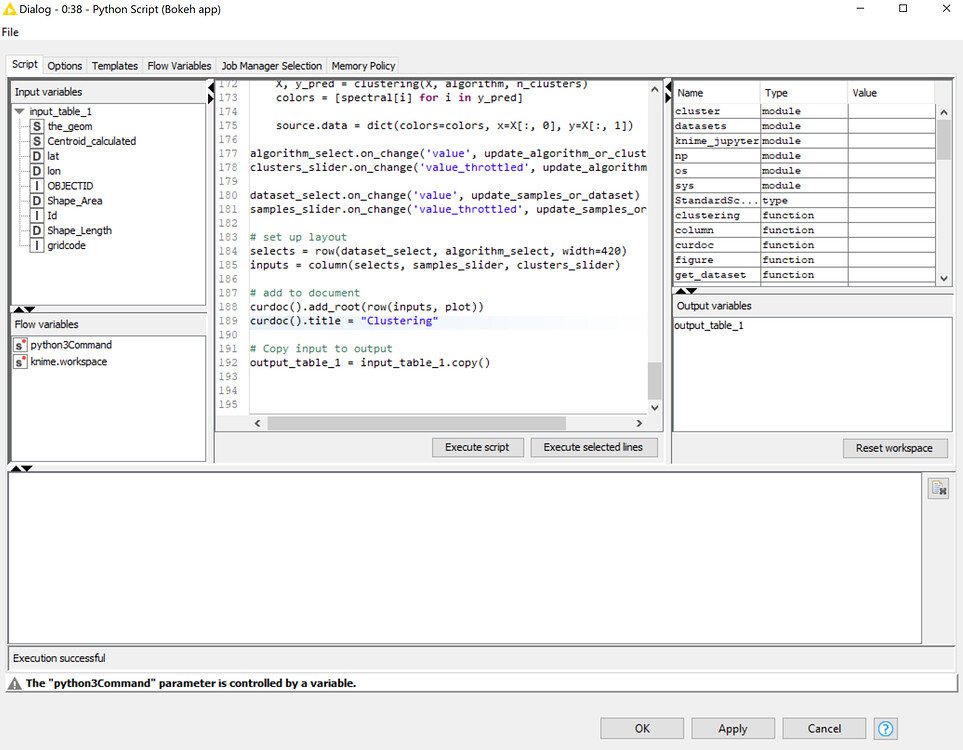Apply the dialog settings

[732, 728]
